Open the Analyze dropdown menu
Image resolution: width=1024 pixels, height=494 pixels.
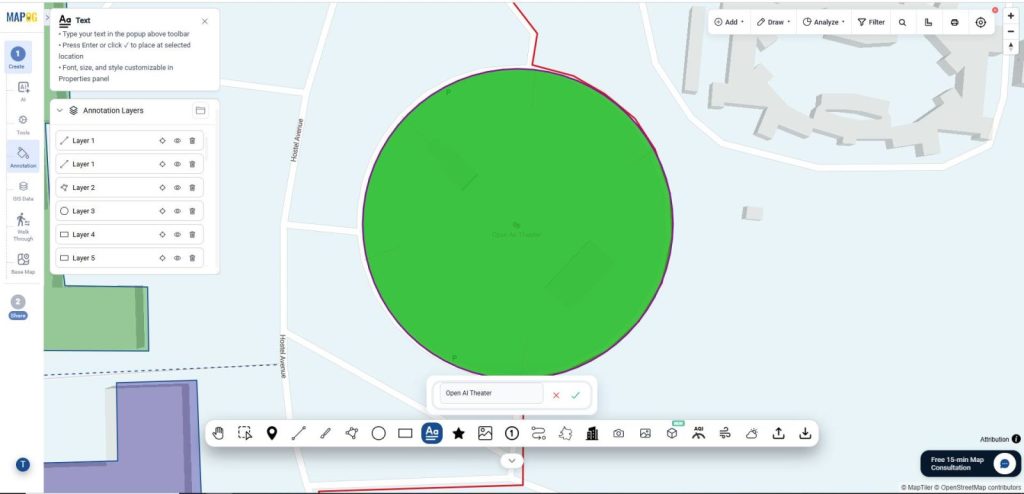click(824, 22)
